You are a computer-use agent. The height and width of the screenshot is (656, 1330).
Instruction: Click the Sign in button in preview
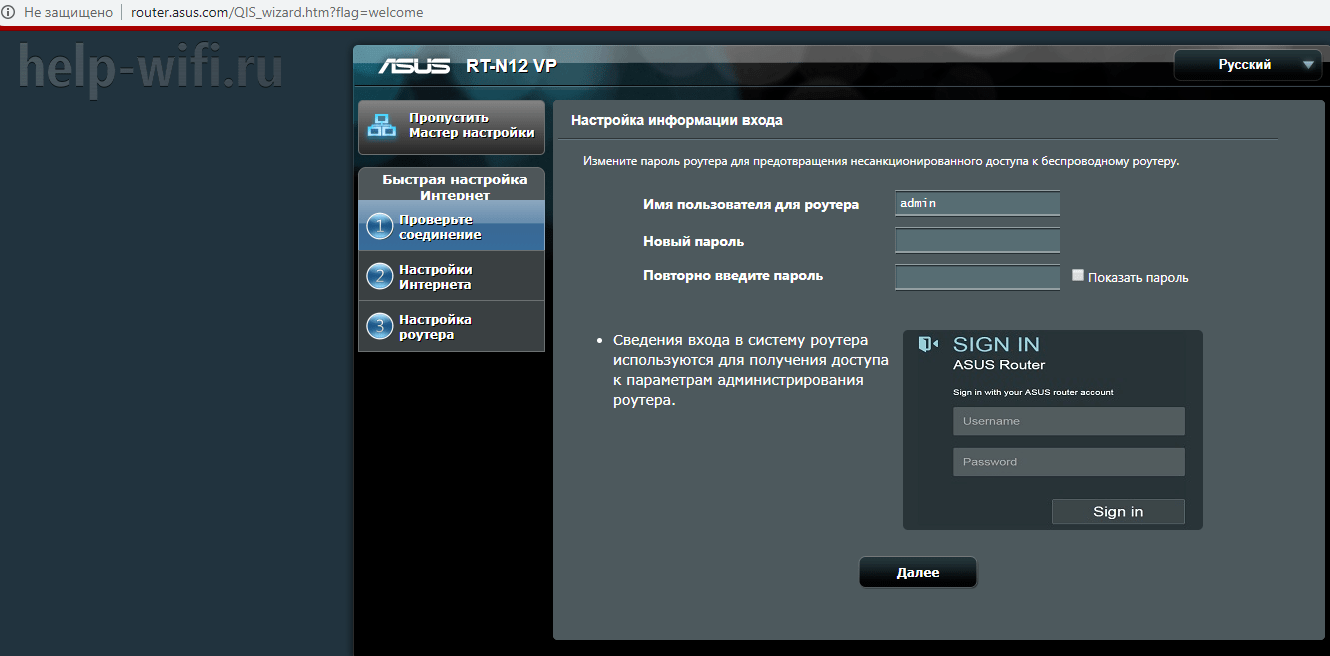1118,511
